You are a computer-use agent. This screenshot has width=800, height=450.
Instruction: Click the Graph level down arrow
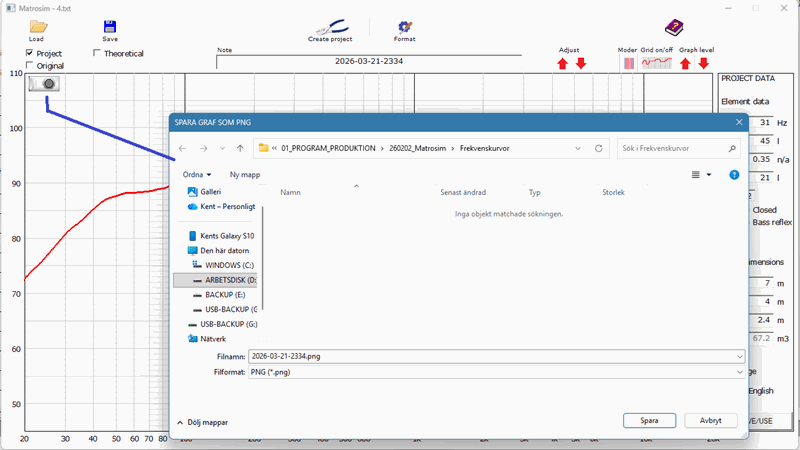point(703,64)
